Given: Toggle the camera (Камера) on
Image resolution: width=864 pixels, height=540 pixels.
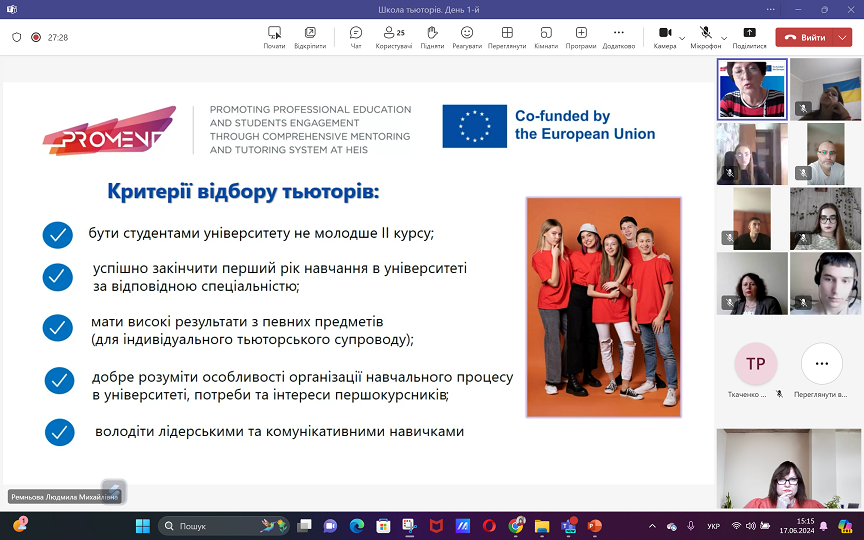Looking at the screenshot, I should 664,37.
